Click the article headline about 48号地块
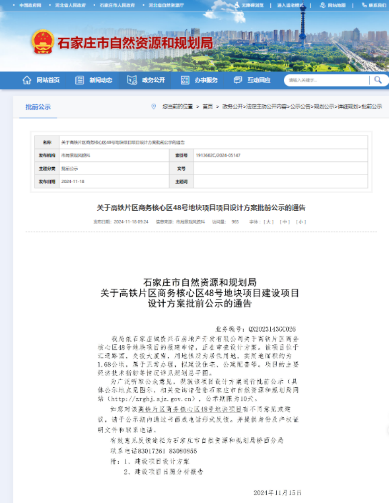This screenshot has height=503, width=389. point(201,208)
